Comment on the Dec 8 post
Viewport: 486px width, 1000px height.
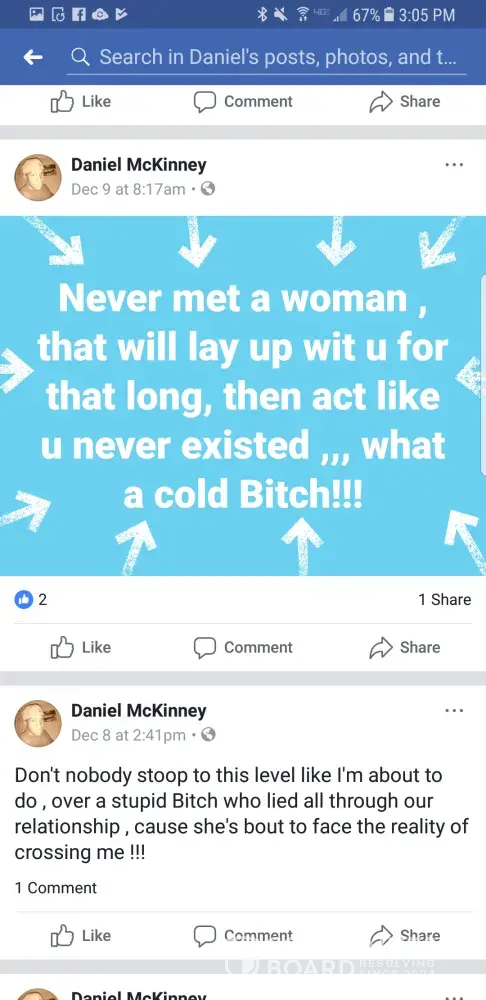coord(243,936)
